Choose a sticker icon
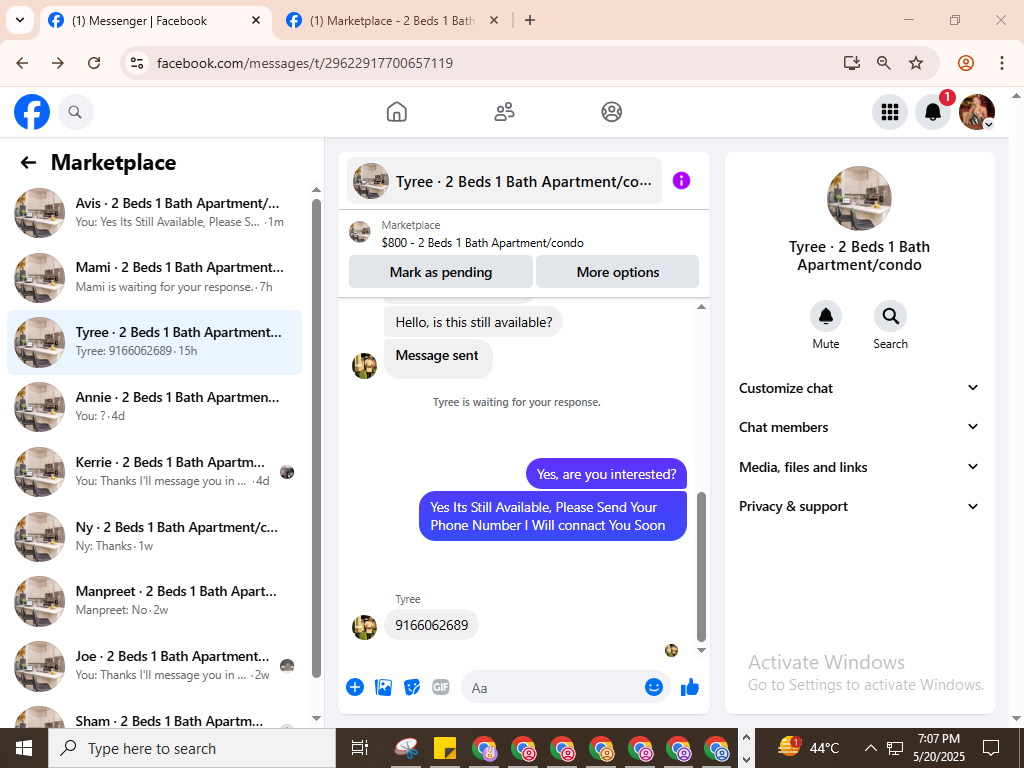 [412, 687]
